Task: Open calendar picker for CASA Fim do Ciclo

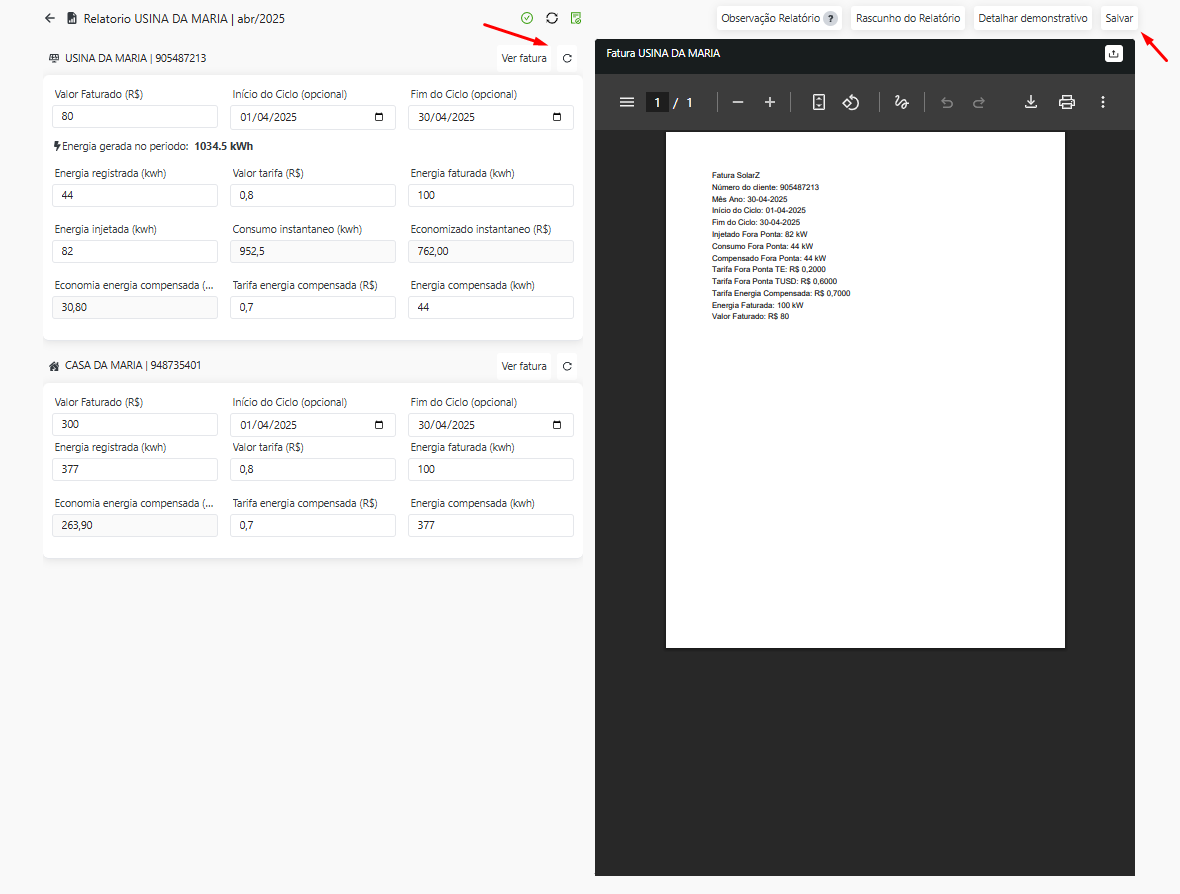Action: pyautogui.click(x=557, y=425)
